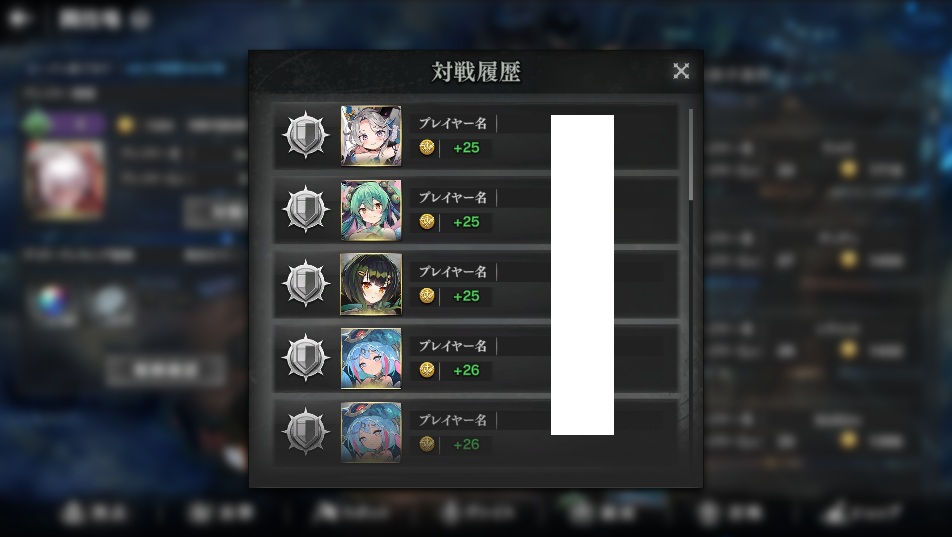952x537 pixels.
Task: Open the black-haired character portrait with hair clip
Action: pos(371,284)
